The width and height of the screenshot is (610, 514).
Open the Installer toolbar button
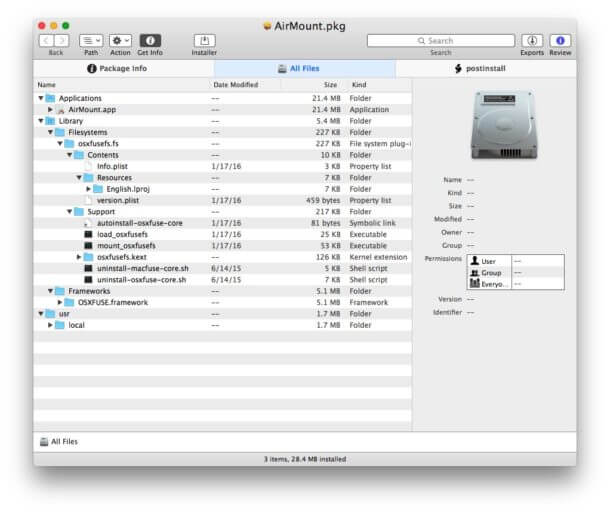click(x=204, y=41)
